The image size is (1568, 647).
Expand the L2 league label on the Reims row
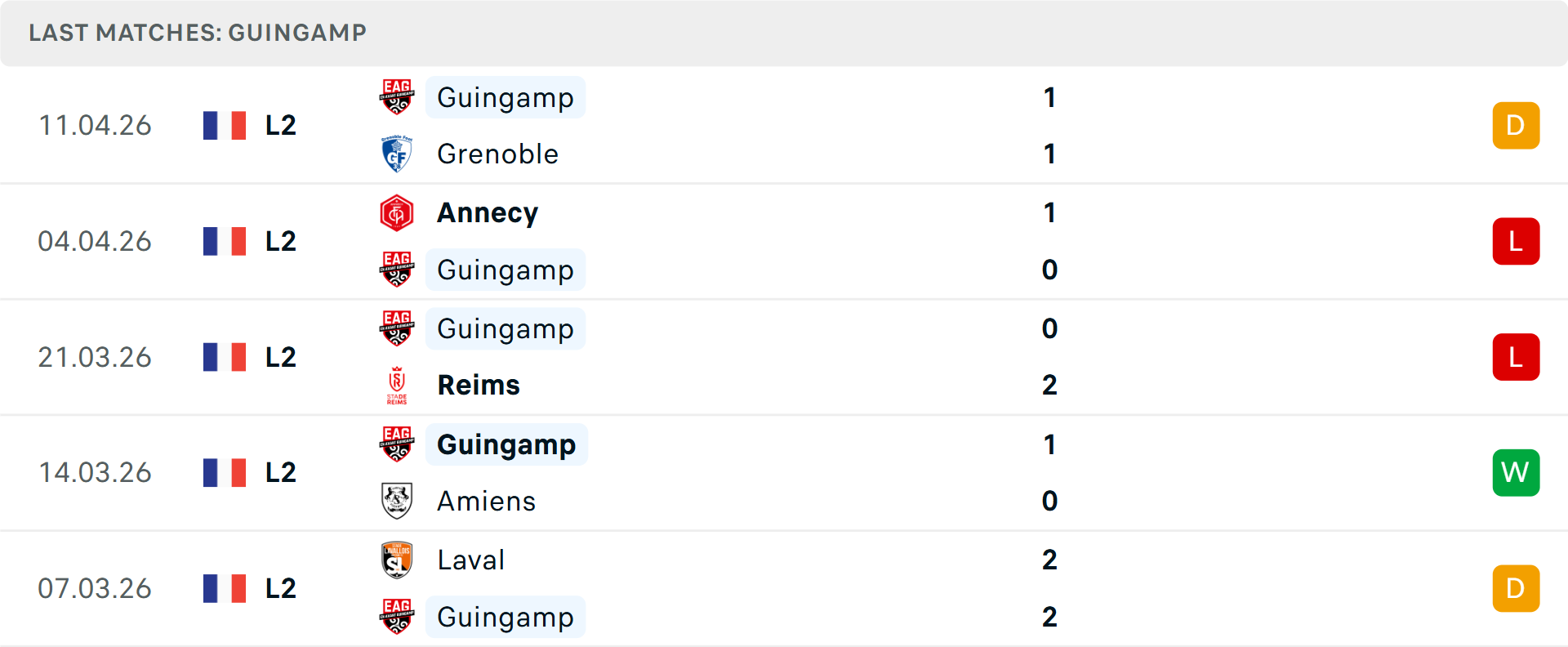pyautogui.click(x=279, y=357)
